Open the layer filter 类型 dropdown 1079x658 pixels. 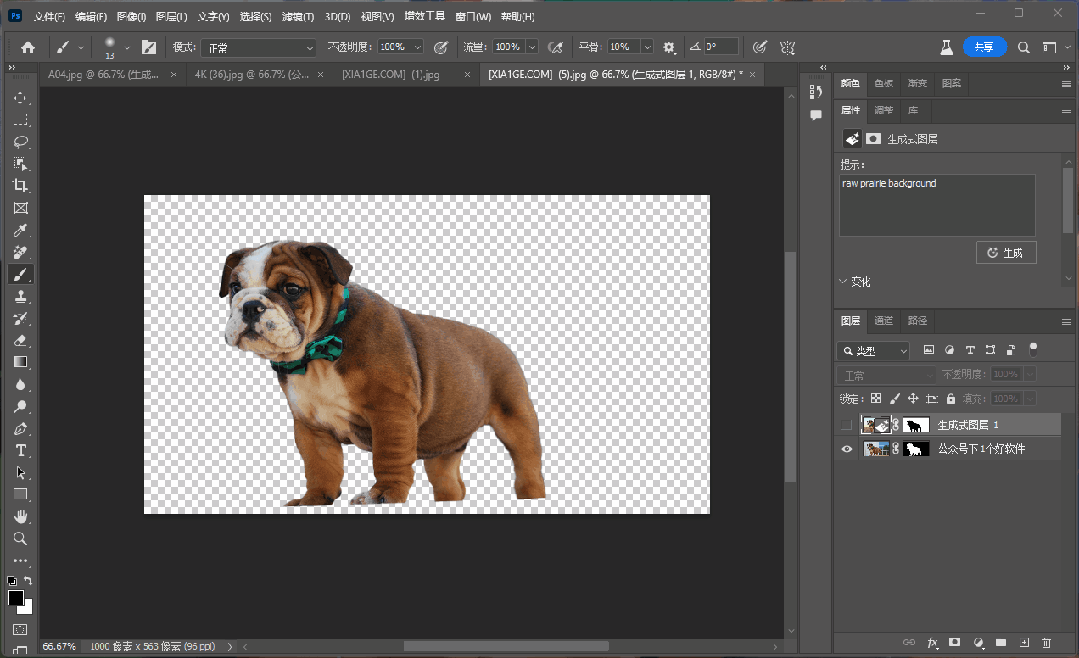coord(874,351)
